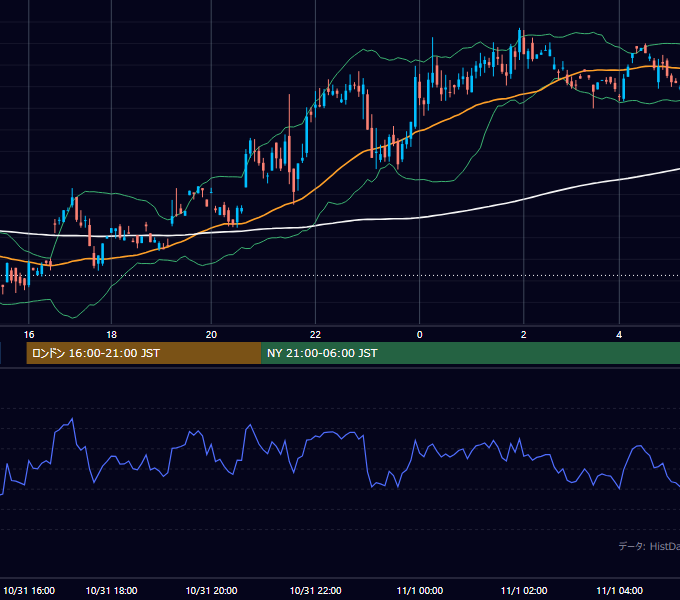This screenshot has height=600, width=680.
Task: Click the hour label 22 on price chart axis
Action: tap(315, 335)
